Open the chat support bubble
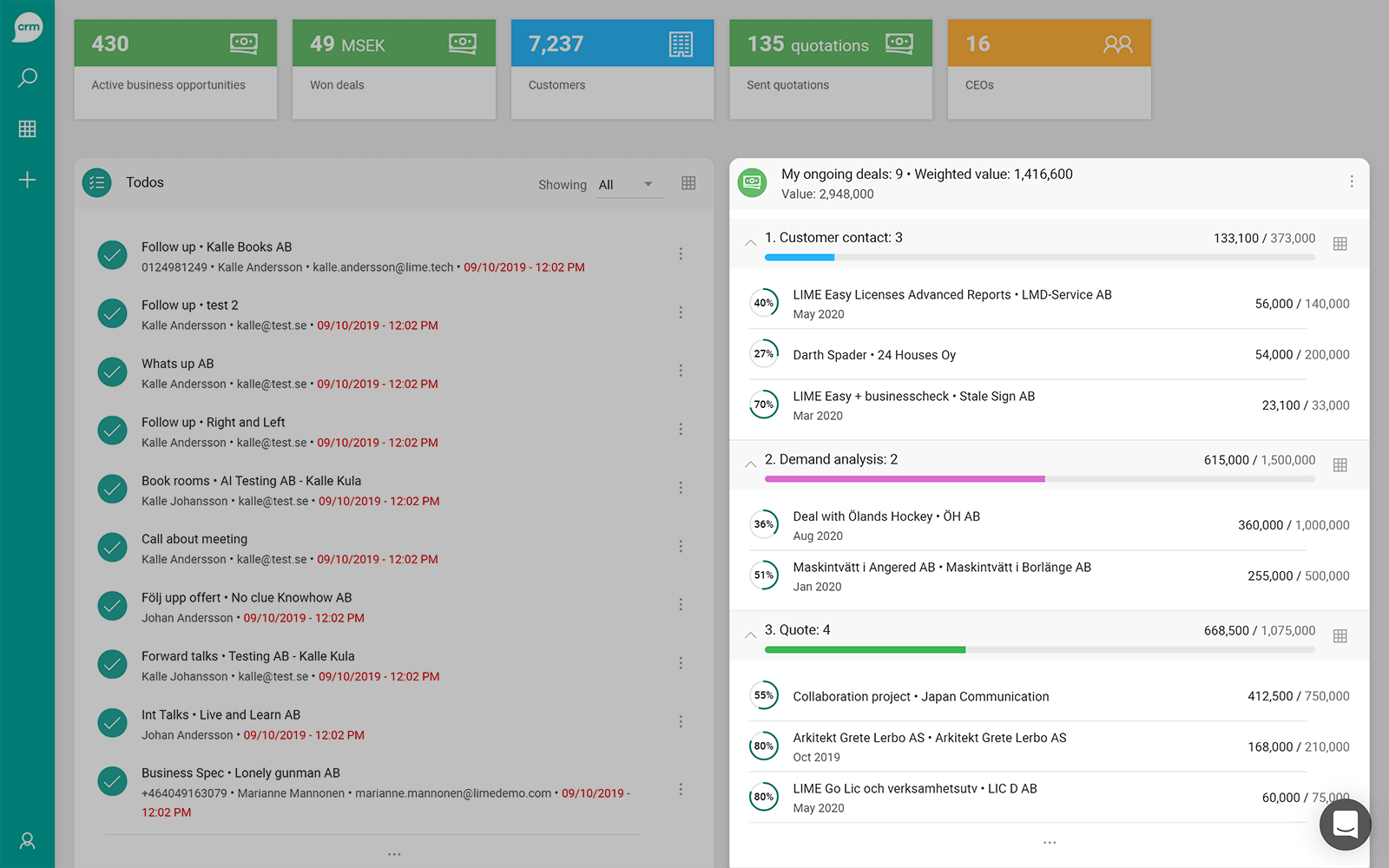The width and height of the screenshot is (1389, 868). [x=1346, y=825]
